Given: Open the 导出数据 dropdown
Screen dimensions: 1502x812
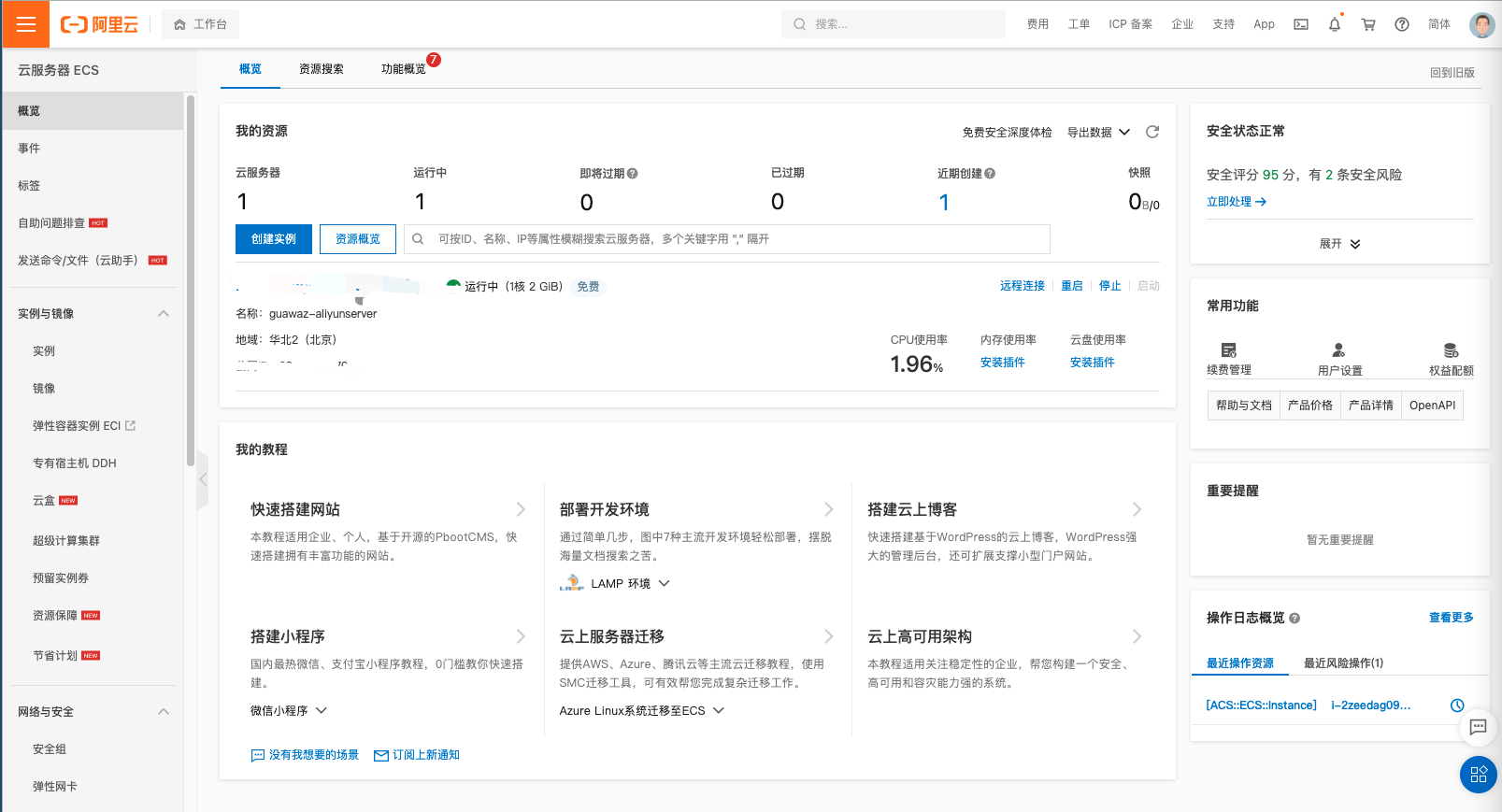Looking at the screenshot, I should pos(1099,133).
